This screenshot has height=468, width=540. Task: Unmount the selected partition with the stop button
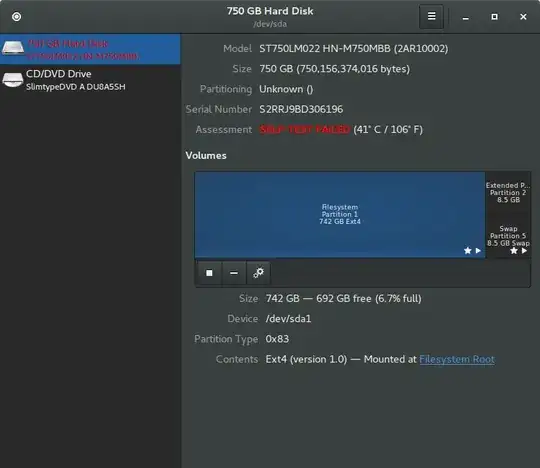tap(209, 273)
